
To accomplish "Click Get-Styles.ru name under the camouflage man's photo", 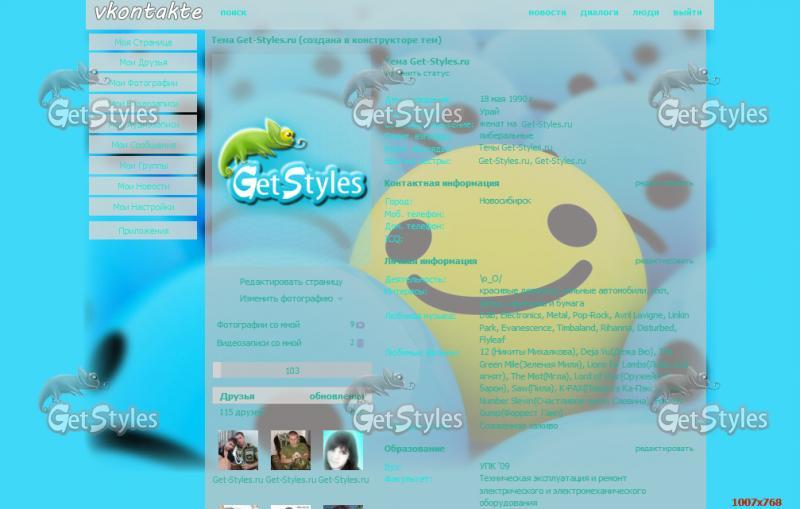I will click(x=291, y=479).
